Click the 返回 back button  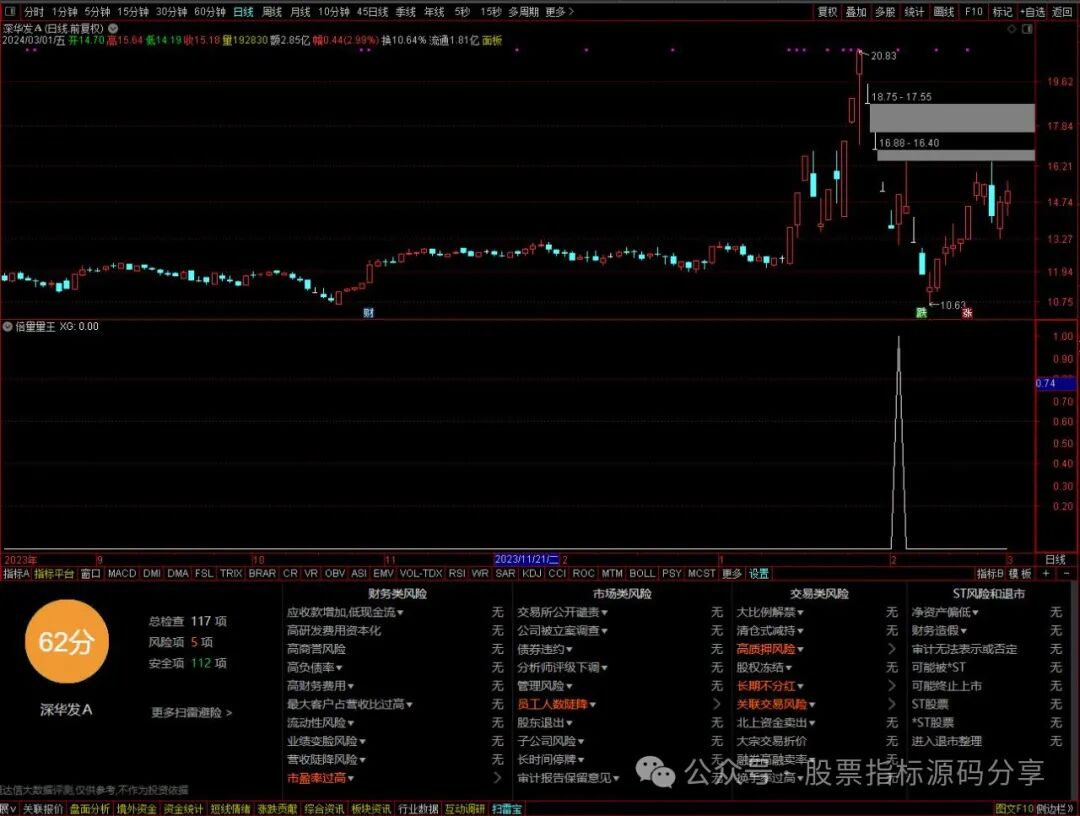1061,12
